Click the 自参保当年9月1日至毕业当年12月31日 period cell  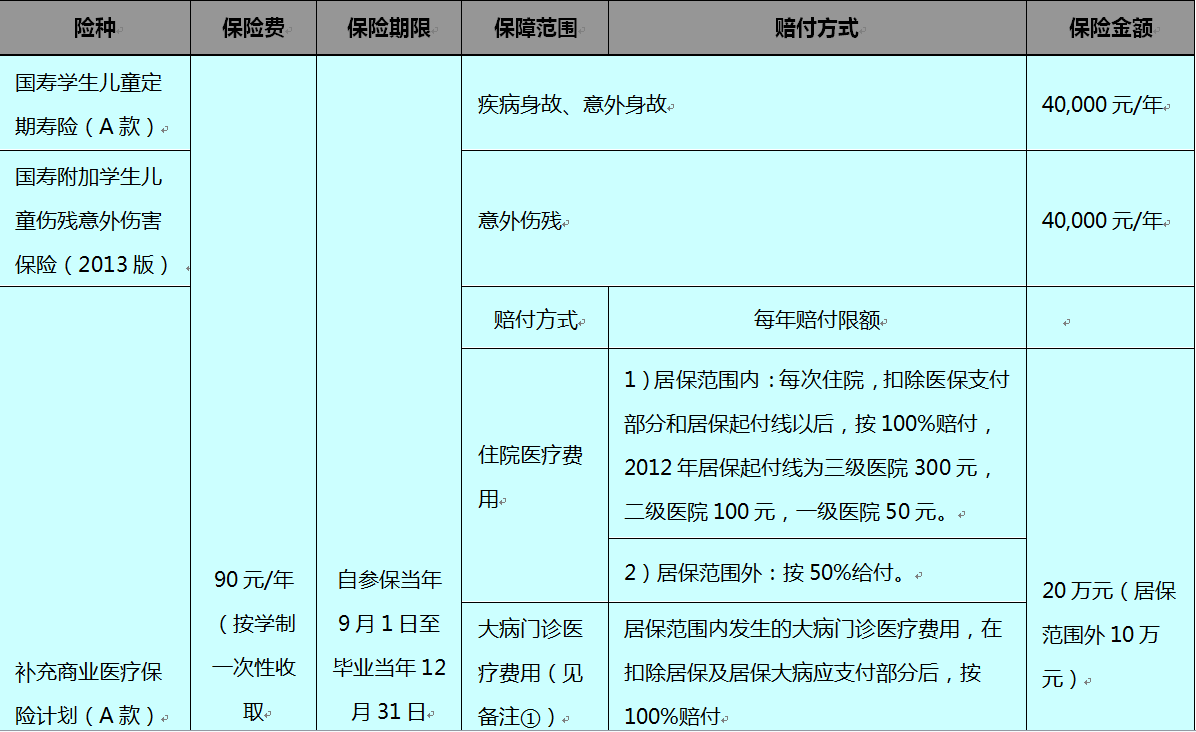pos(389,393)
